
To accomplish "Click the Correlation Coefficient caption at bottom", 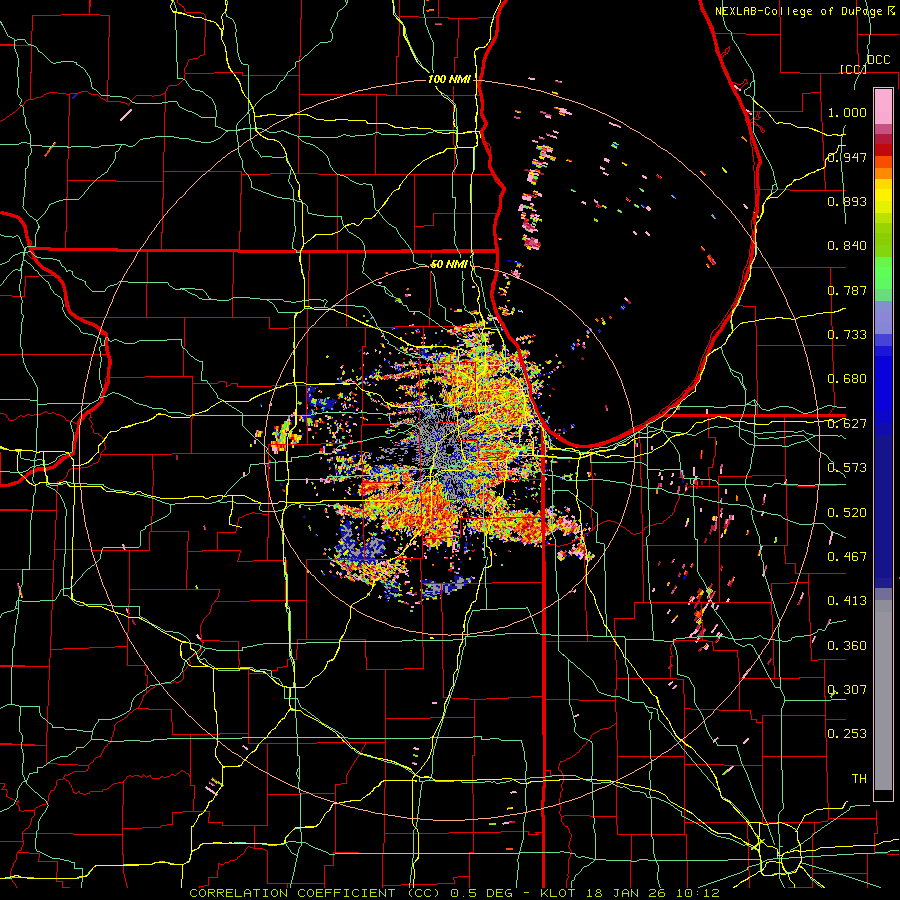I will (x=454, y=893).
